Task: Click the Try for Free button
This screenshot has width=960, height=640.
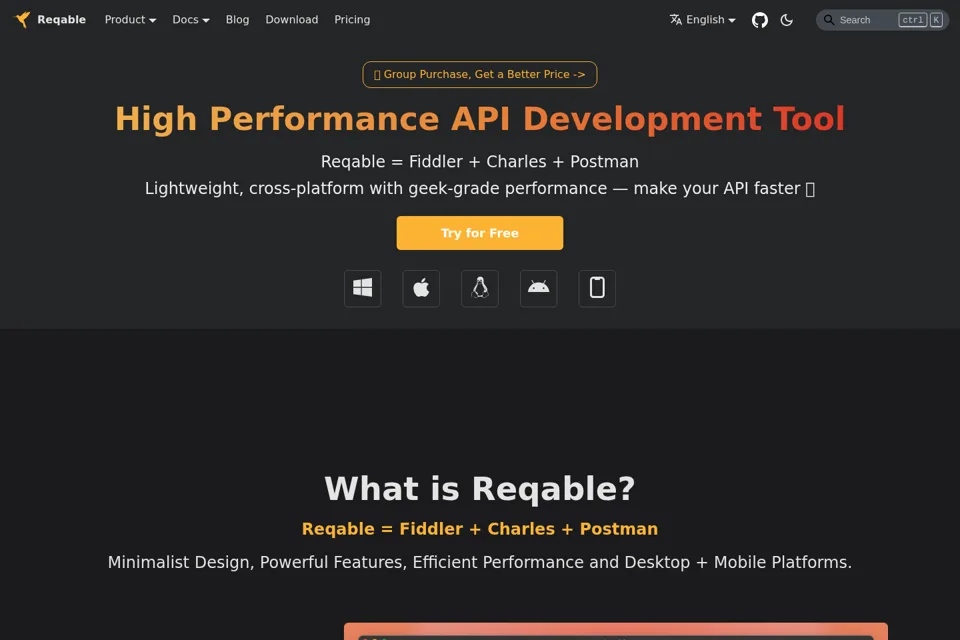Action: point(479,233)
